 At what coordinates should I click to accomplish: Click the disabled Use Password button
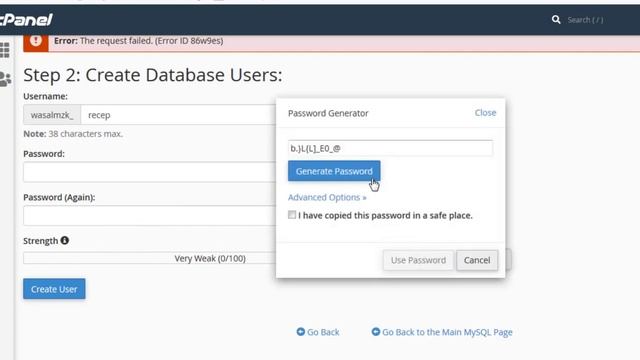point(418,260)
